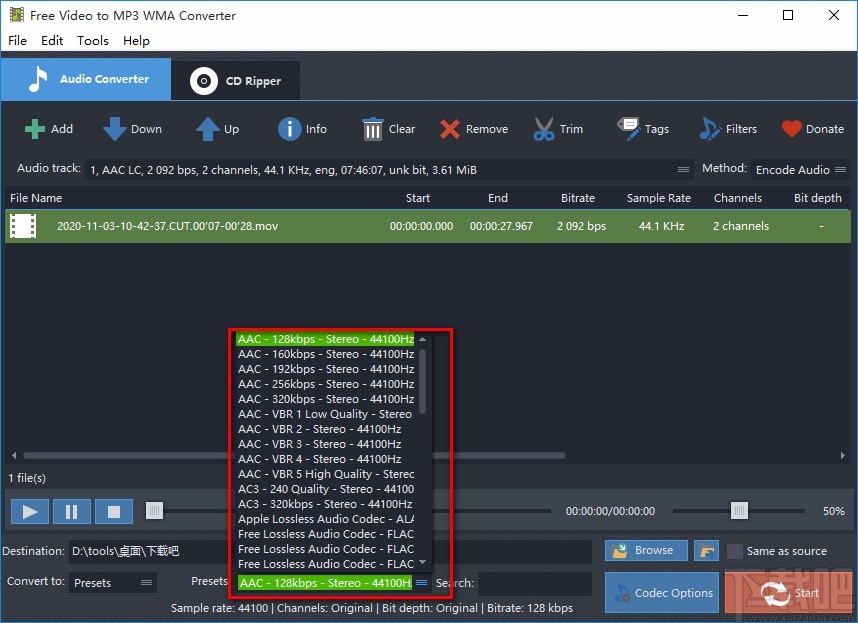Open Codec Options

[x=662, y=592]
